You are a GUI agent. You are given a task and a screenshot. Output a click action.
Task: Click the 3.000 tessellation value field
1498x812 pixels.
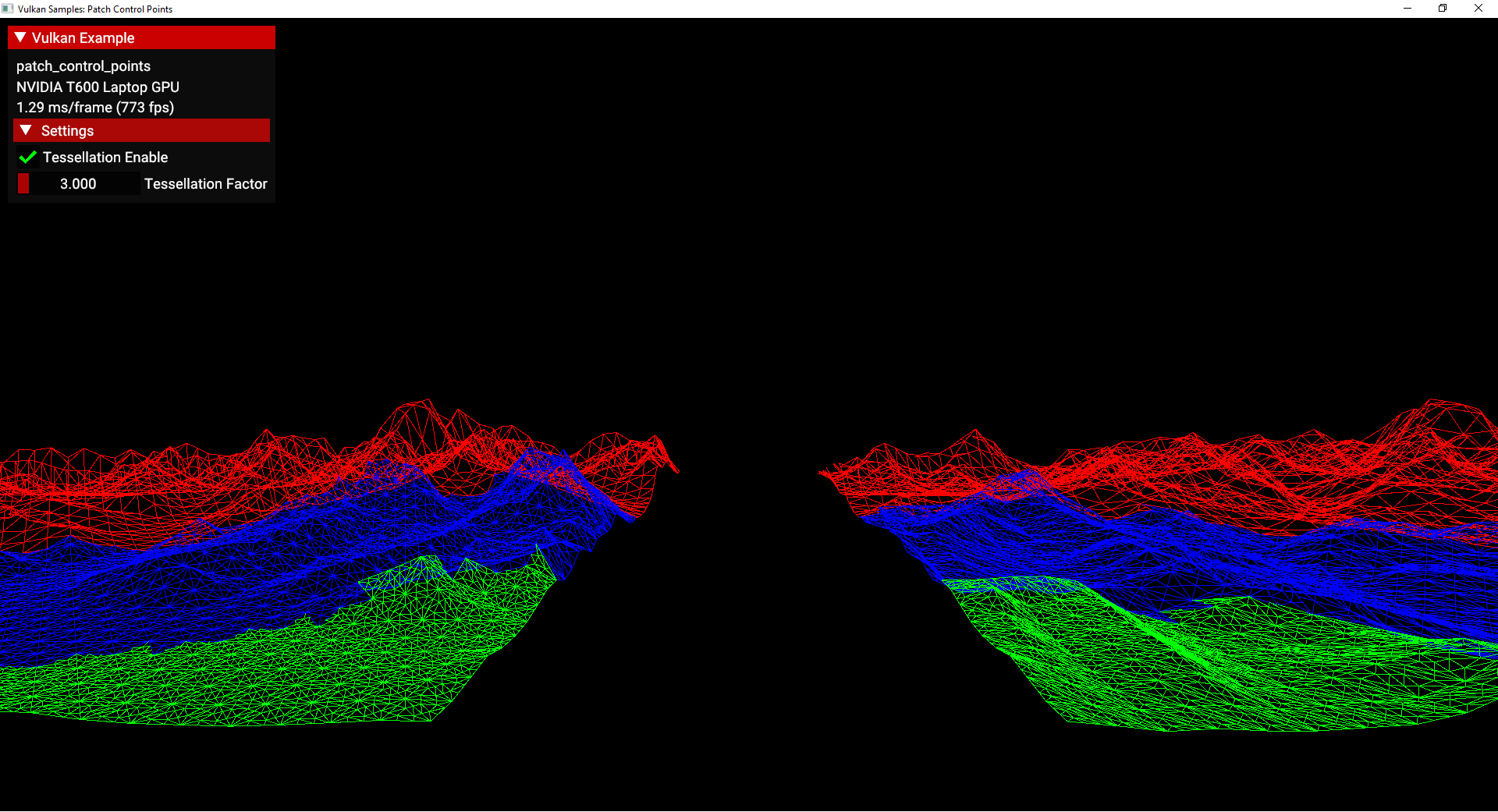tap(78, 184)
